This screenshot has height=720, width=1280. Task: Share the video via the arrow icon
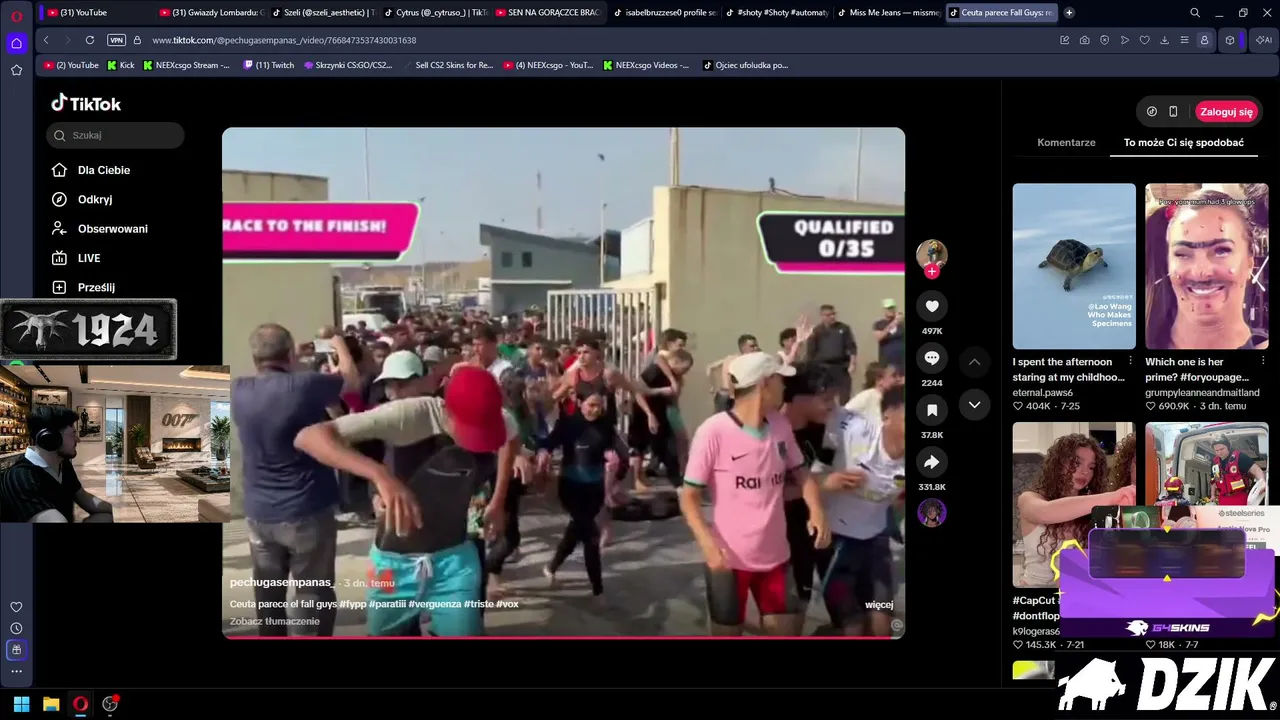click(932, 462)
